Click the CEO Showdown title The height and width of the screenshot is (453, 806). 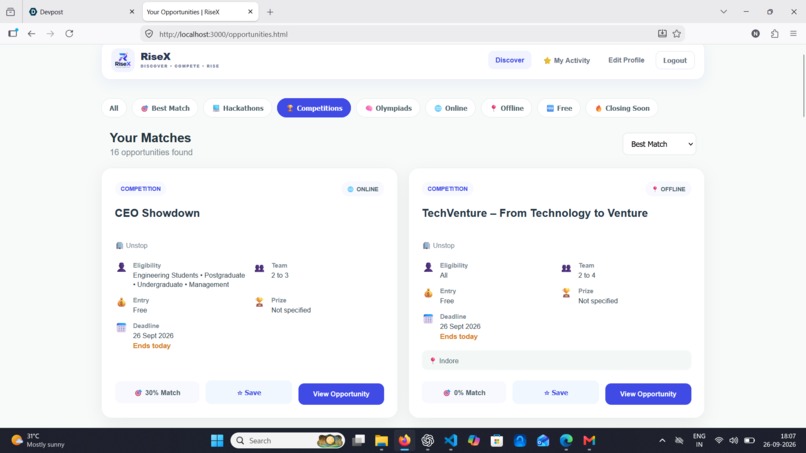click(x=157, y=213)
